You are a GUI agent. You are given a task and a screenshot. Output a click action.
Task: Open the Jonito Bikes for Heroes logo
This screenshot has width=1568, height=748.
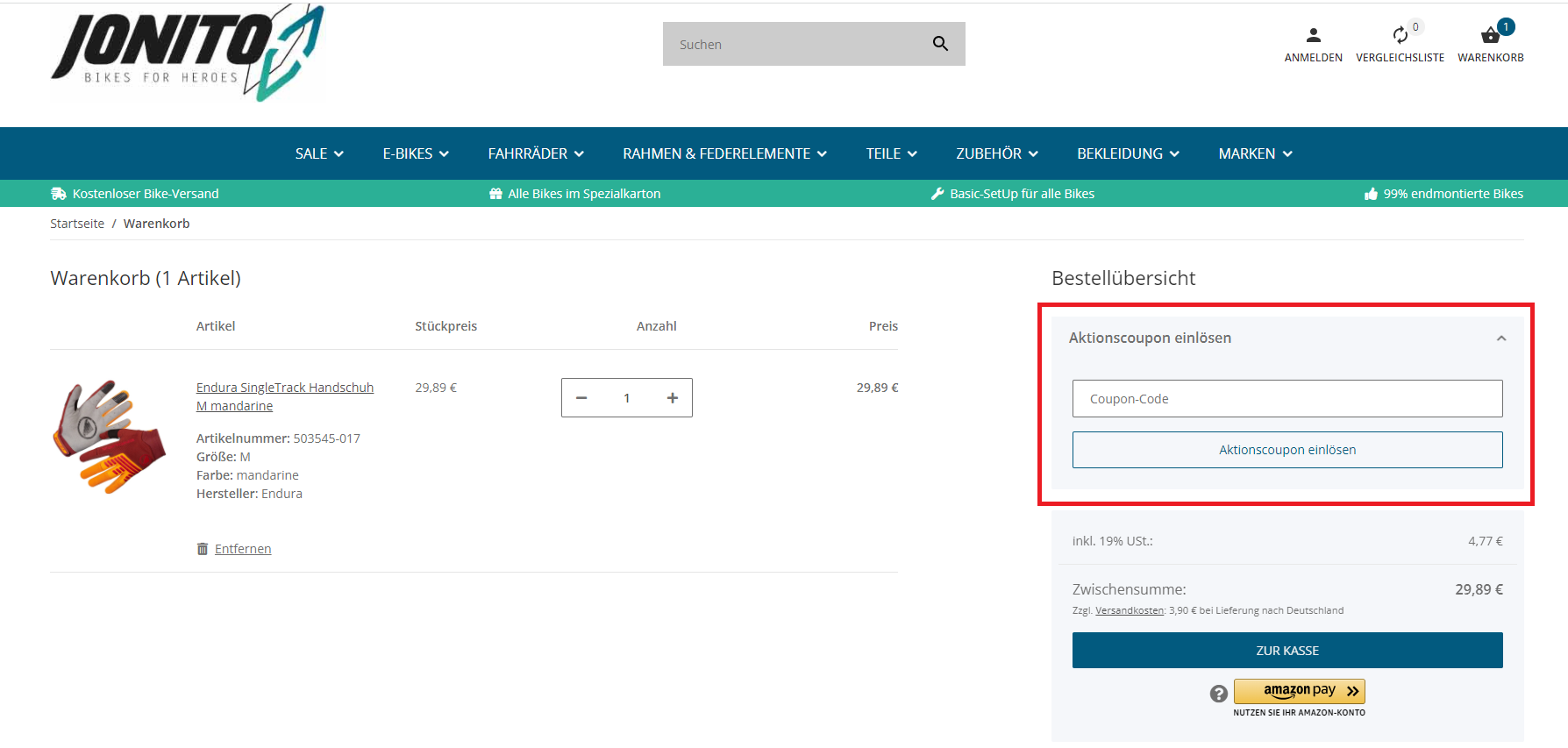[x=188, y=53]
